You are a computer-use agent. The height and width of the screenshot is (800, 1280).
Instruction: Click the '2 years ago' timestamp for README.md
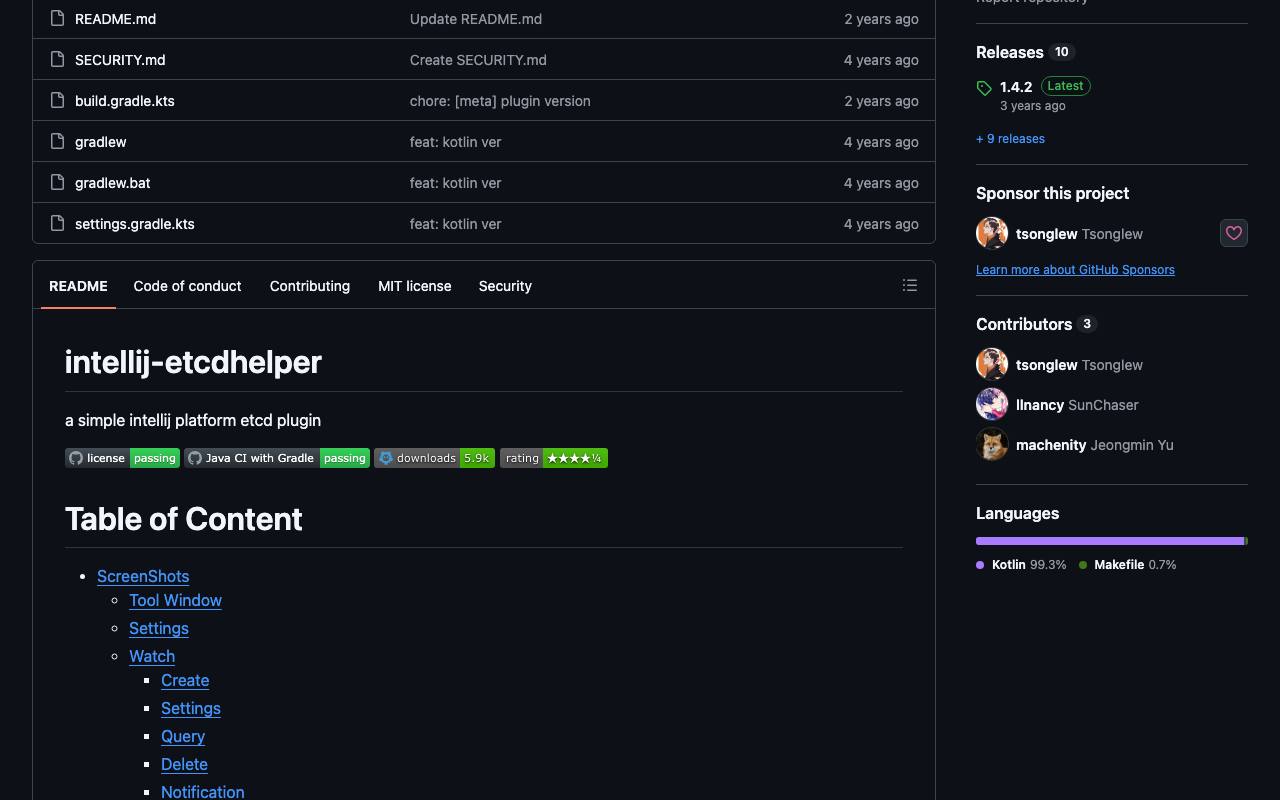pos(881,19)
